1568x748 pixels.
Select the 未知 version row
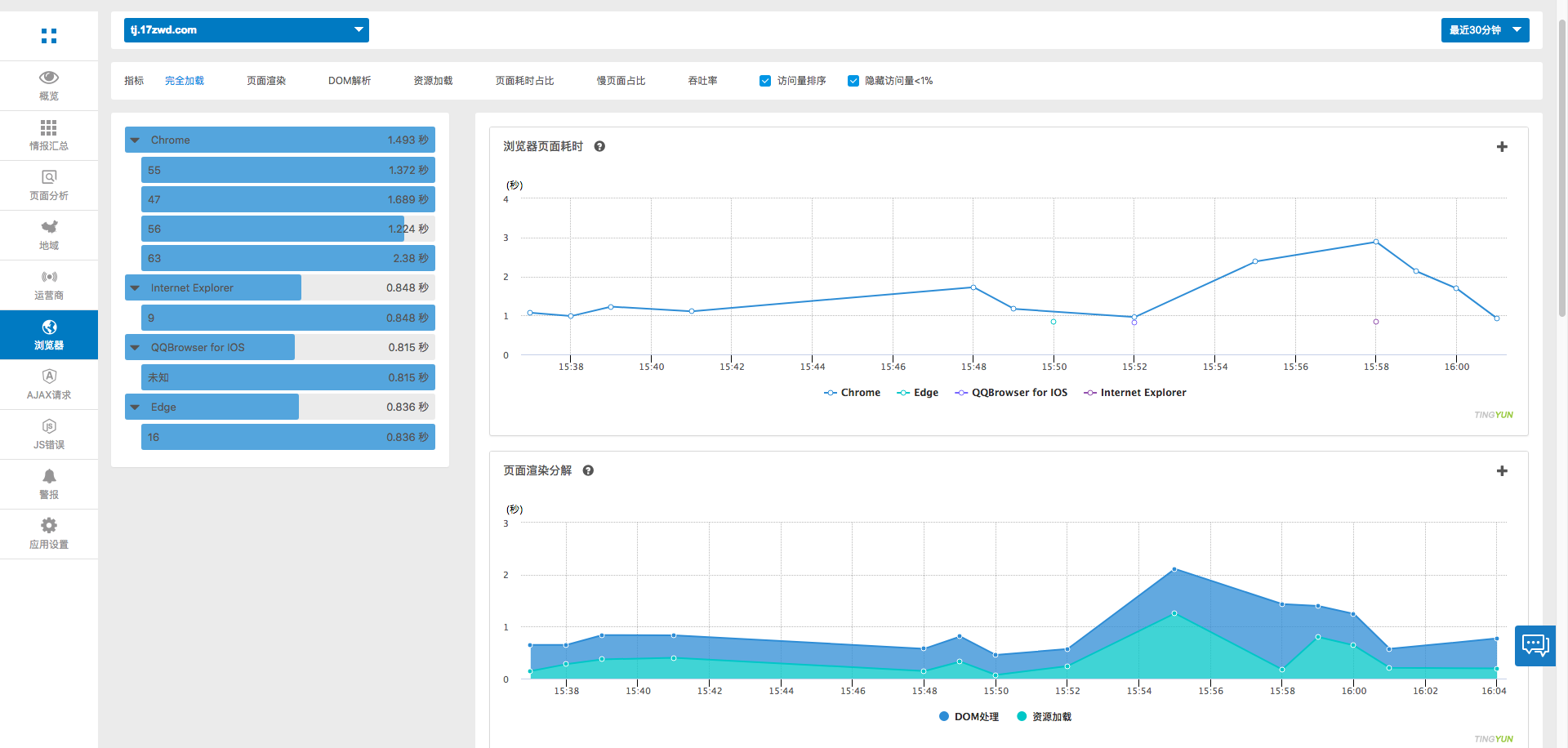click(x=288, y=377)
